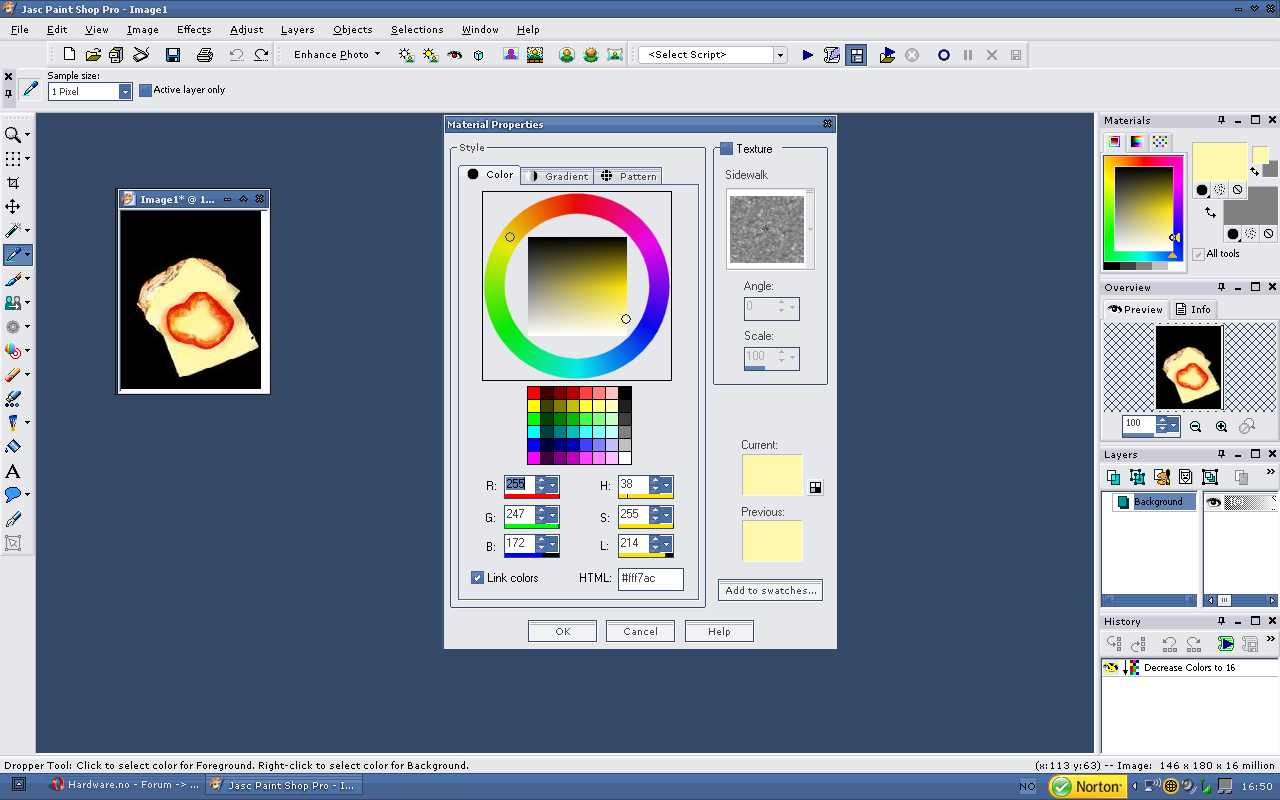The image size is (1280, 800).
Task: Click the Open file folder icon
Action: (93, 55)
